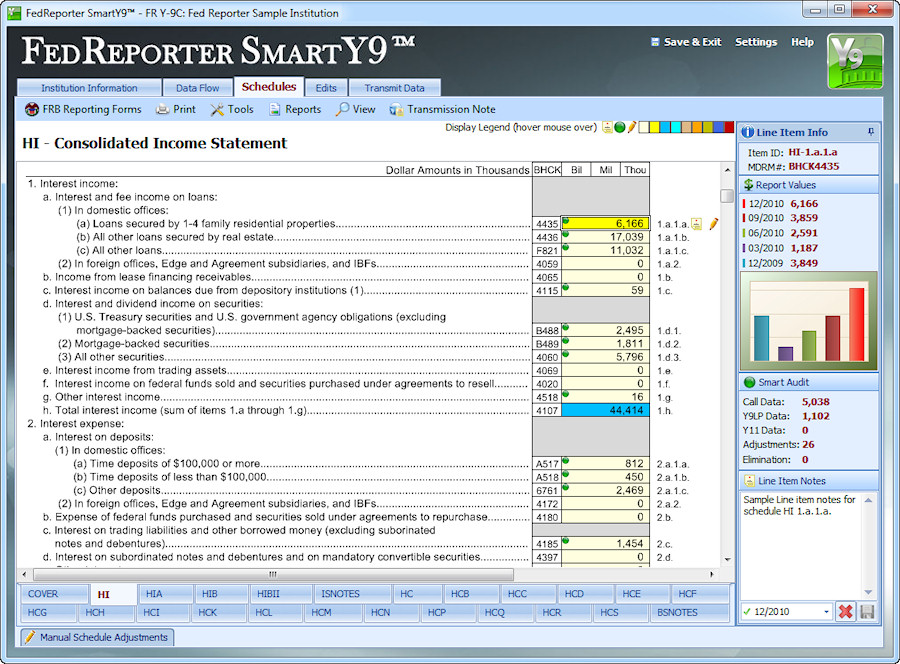The width and height of the screenshot is (900, 664).
Task: Open Manual Schedule Adjustments
Action: (97, 637)
